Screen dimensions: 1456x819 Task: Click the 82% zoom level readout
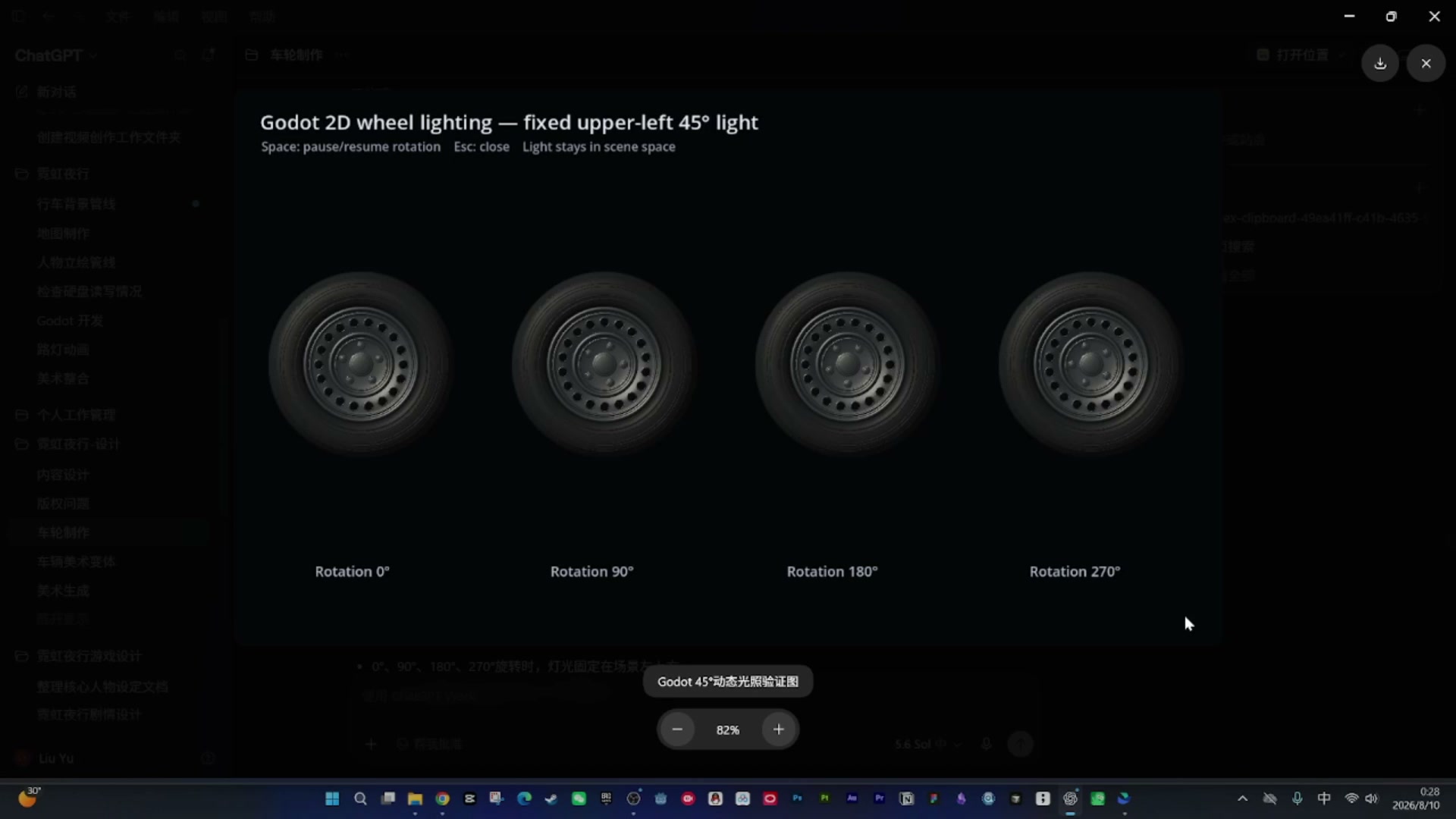coord(728,730)
